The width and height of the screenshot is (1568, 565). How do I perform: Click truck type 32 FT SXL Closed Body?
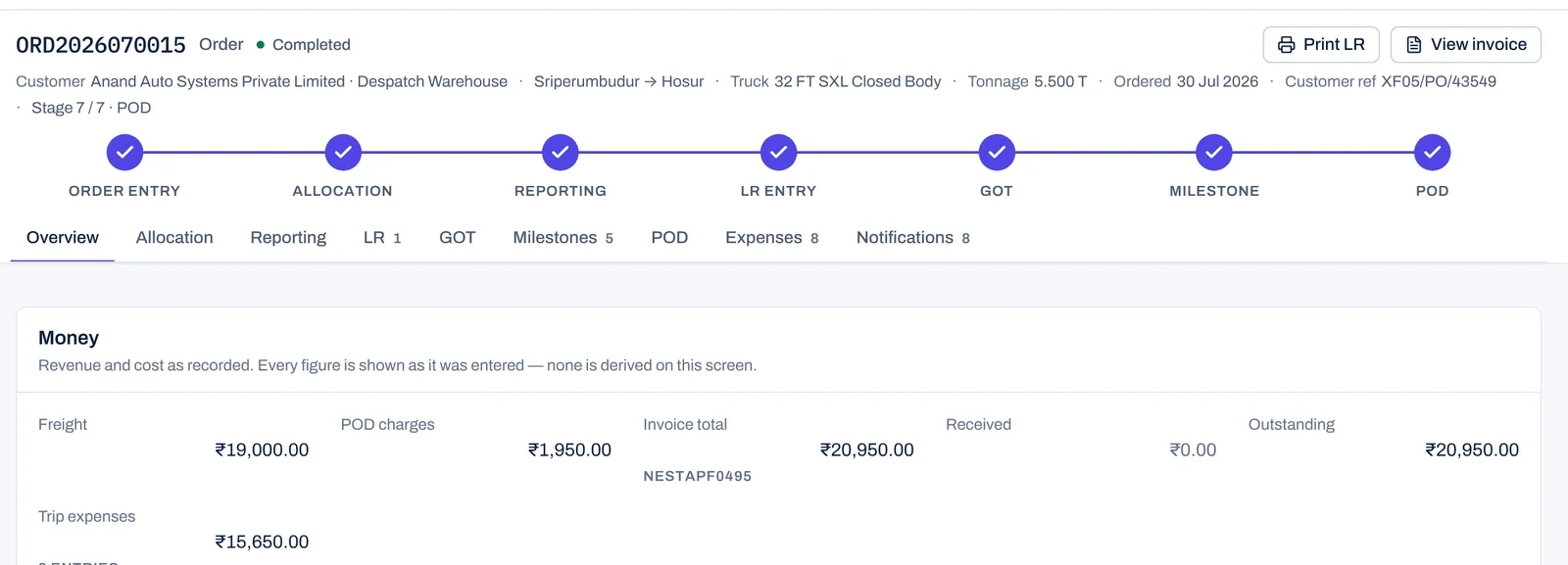coord(857,81)
